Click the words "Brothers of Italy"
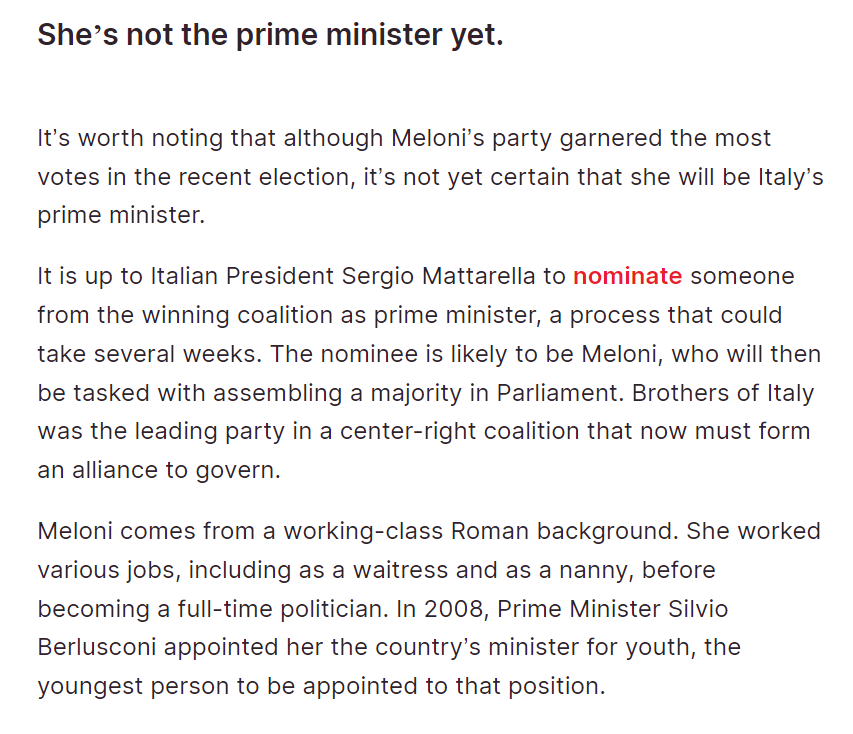This screenshot has height=734, width=853. pos(723,393)
